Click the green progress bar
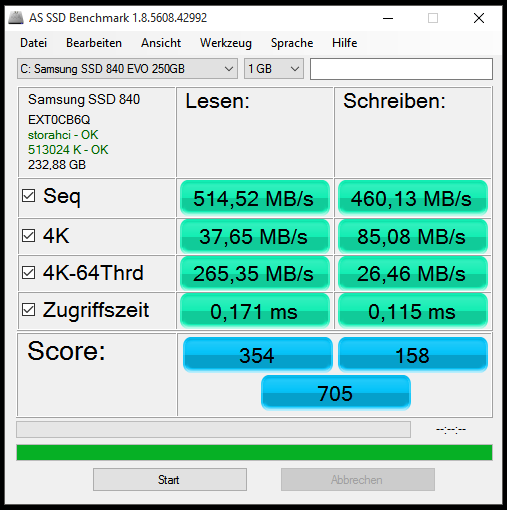The image size is (507, 510). pos(254,452)
